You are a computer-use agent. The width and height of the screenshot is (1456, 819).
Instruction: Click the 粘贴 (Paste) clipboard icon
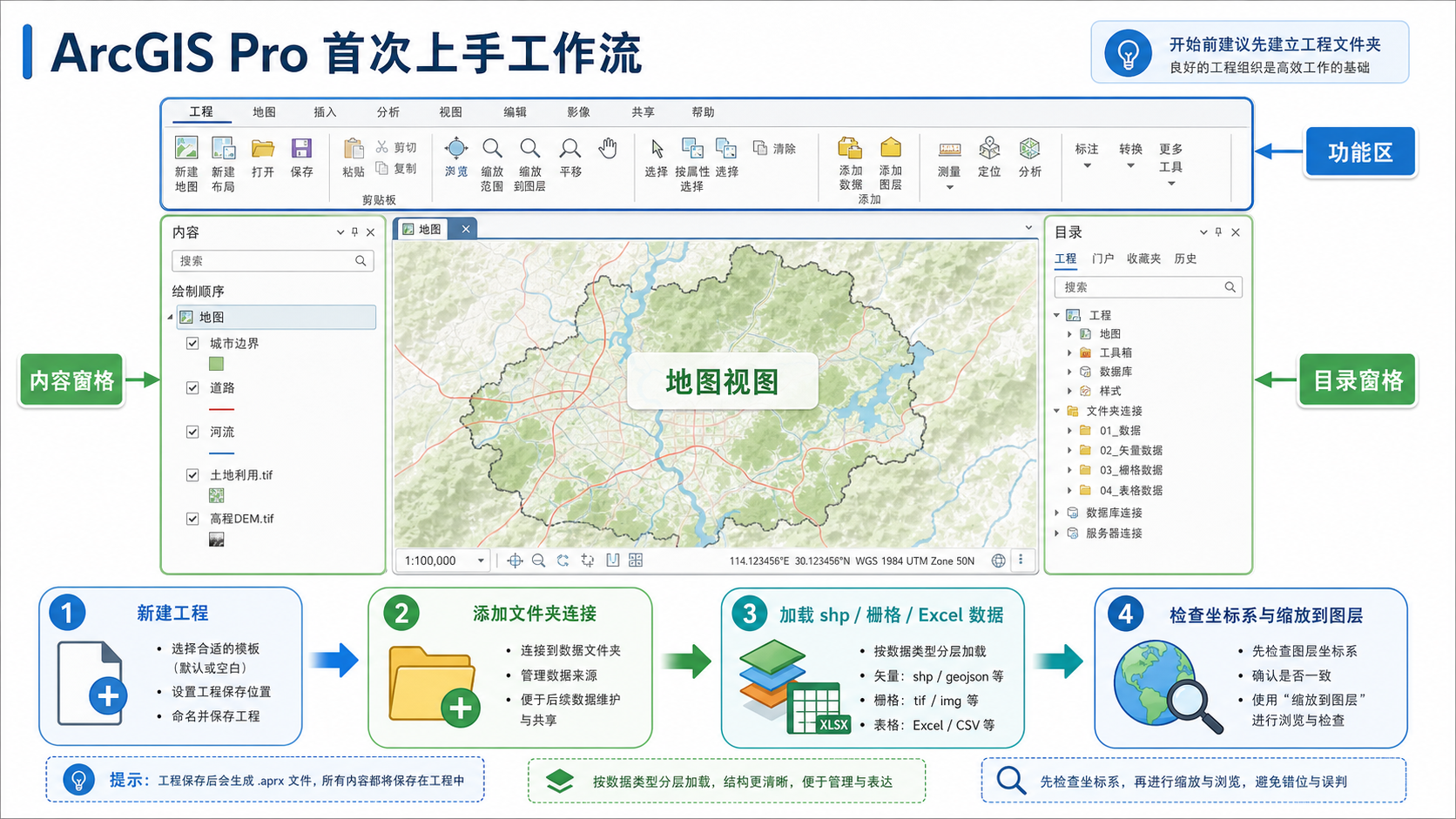(x=354, y=149)
